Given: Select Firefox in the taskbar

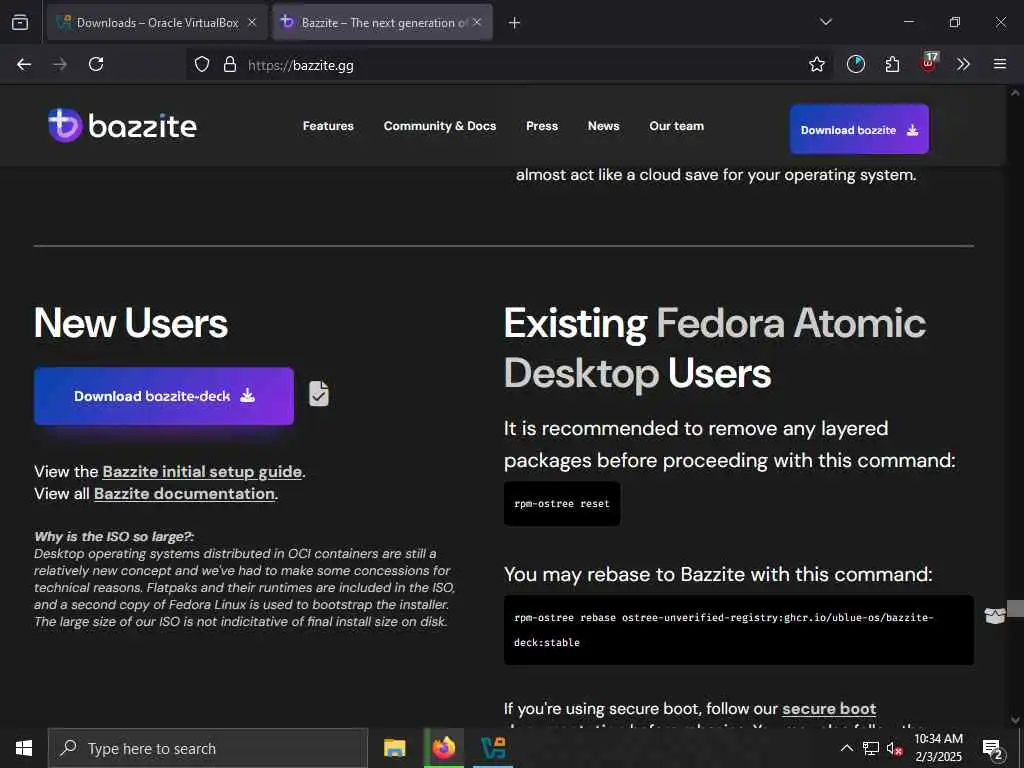Looking at the screenshot, I should (x=443, y=748).
